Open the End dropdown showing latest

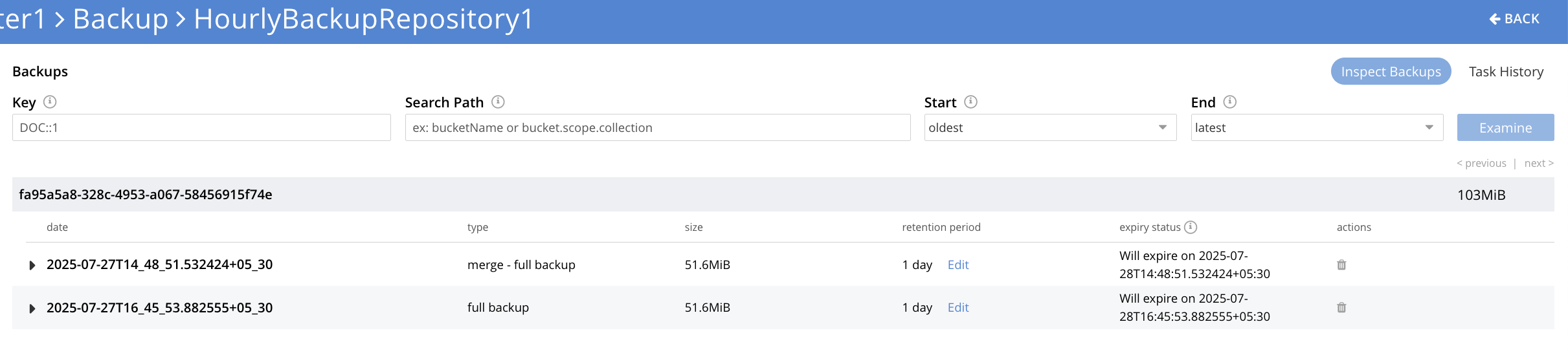(x=1316, y=128)
